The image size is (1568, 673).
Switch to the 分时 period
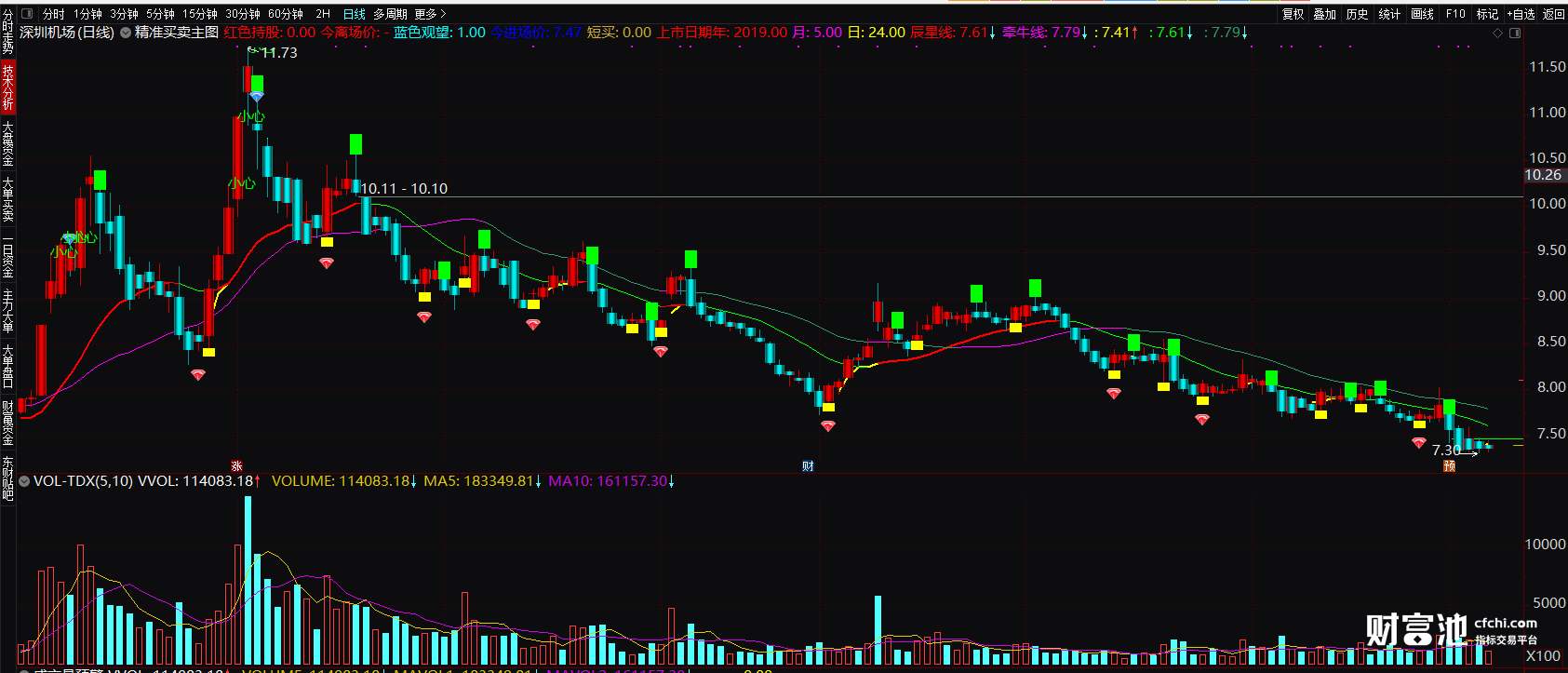pyautogui.click(x=53, y=14)
